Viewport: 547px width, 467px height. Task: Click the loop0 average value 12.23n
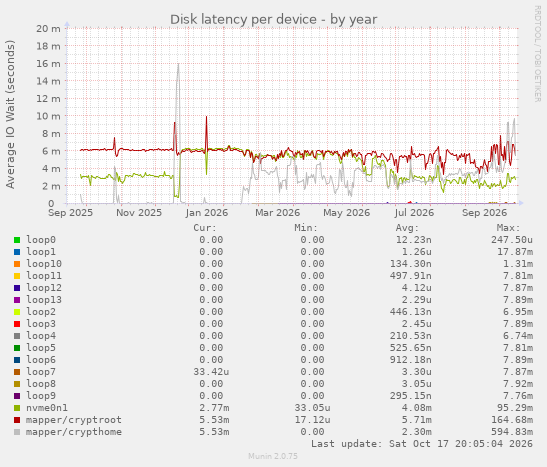pyautogui.click(x=413, y=240)
